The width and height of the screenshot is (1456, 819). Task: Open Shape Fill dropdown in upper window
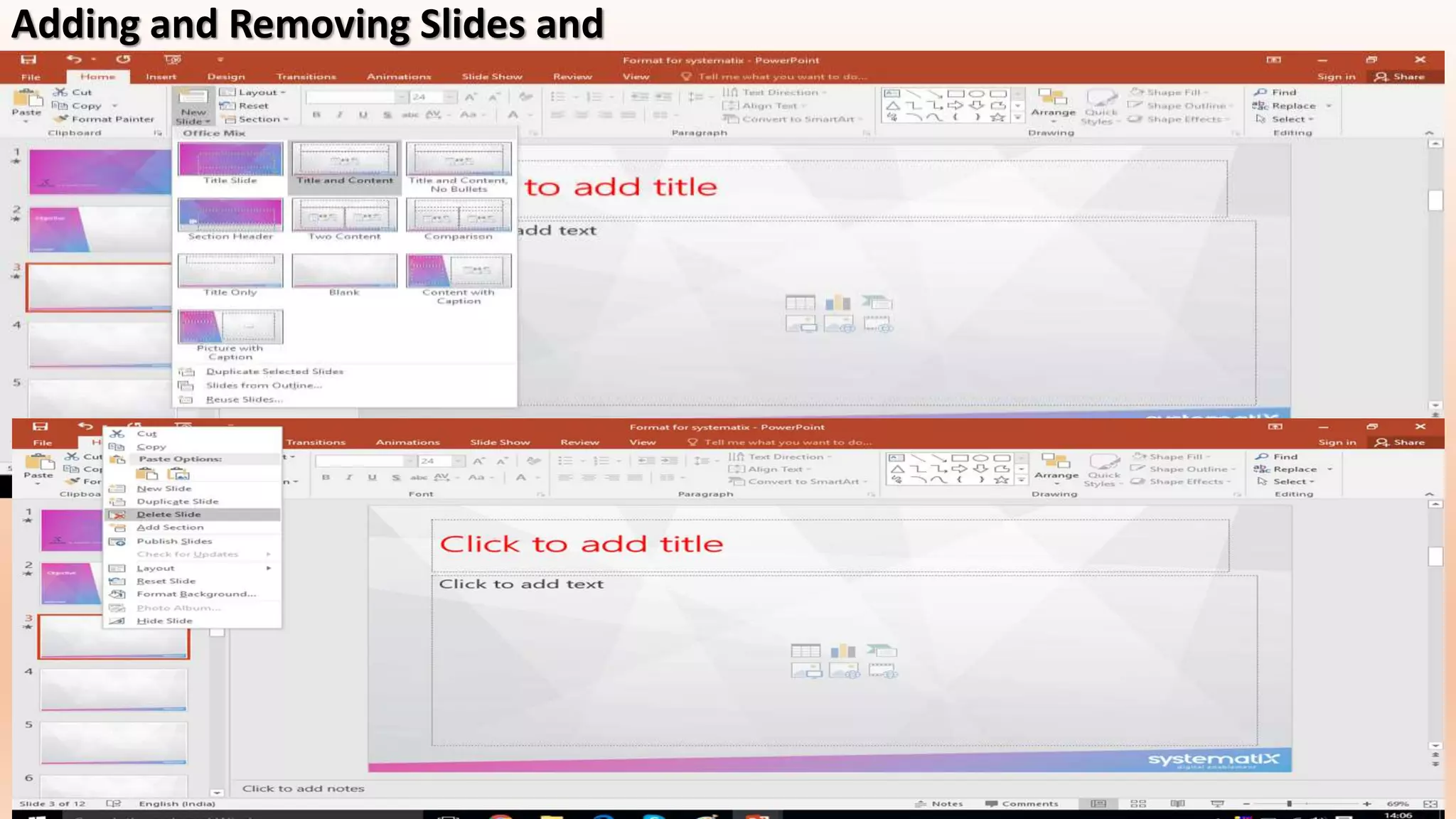[x=1169, y=92]
